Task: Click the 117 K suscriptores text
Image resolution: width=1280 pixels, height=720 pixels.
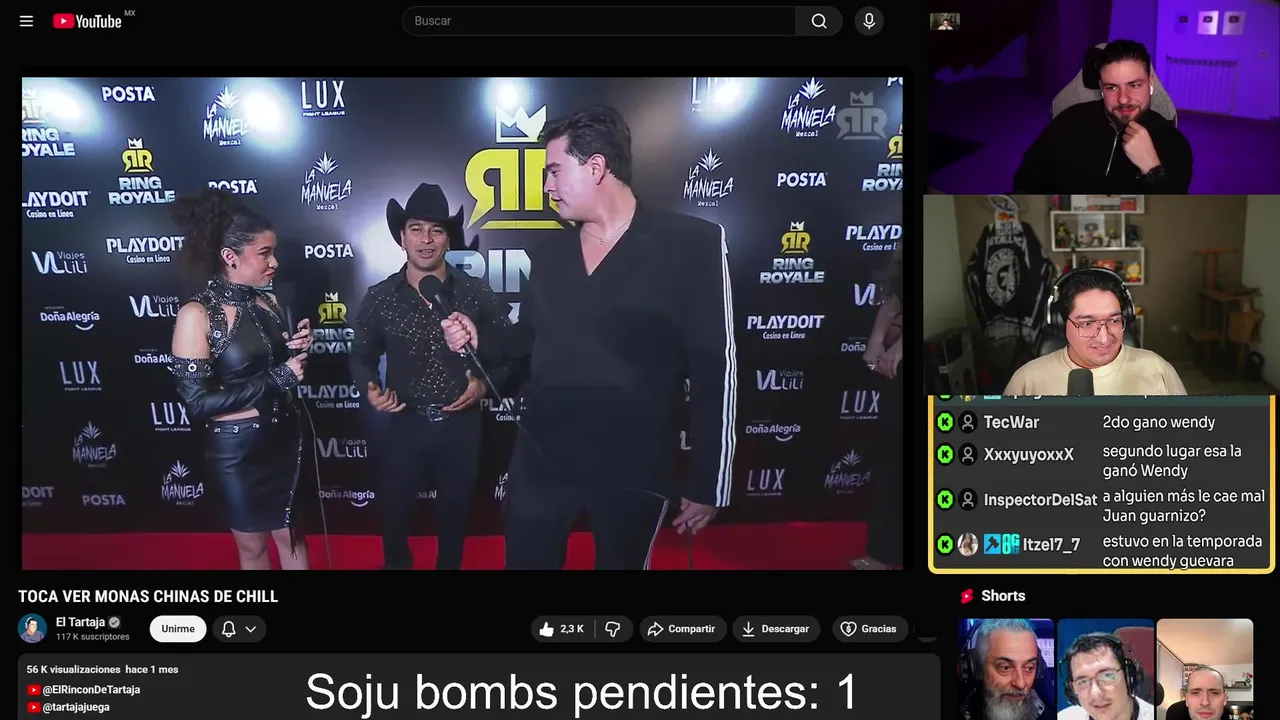Action: (x=93, y=637)
